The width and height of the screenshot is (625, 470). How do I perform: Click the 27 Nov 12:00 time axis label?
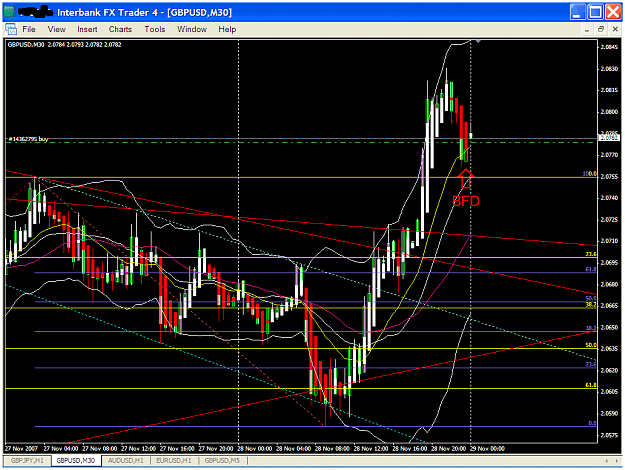click(x=138, y=448)
